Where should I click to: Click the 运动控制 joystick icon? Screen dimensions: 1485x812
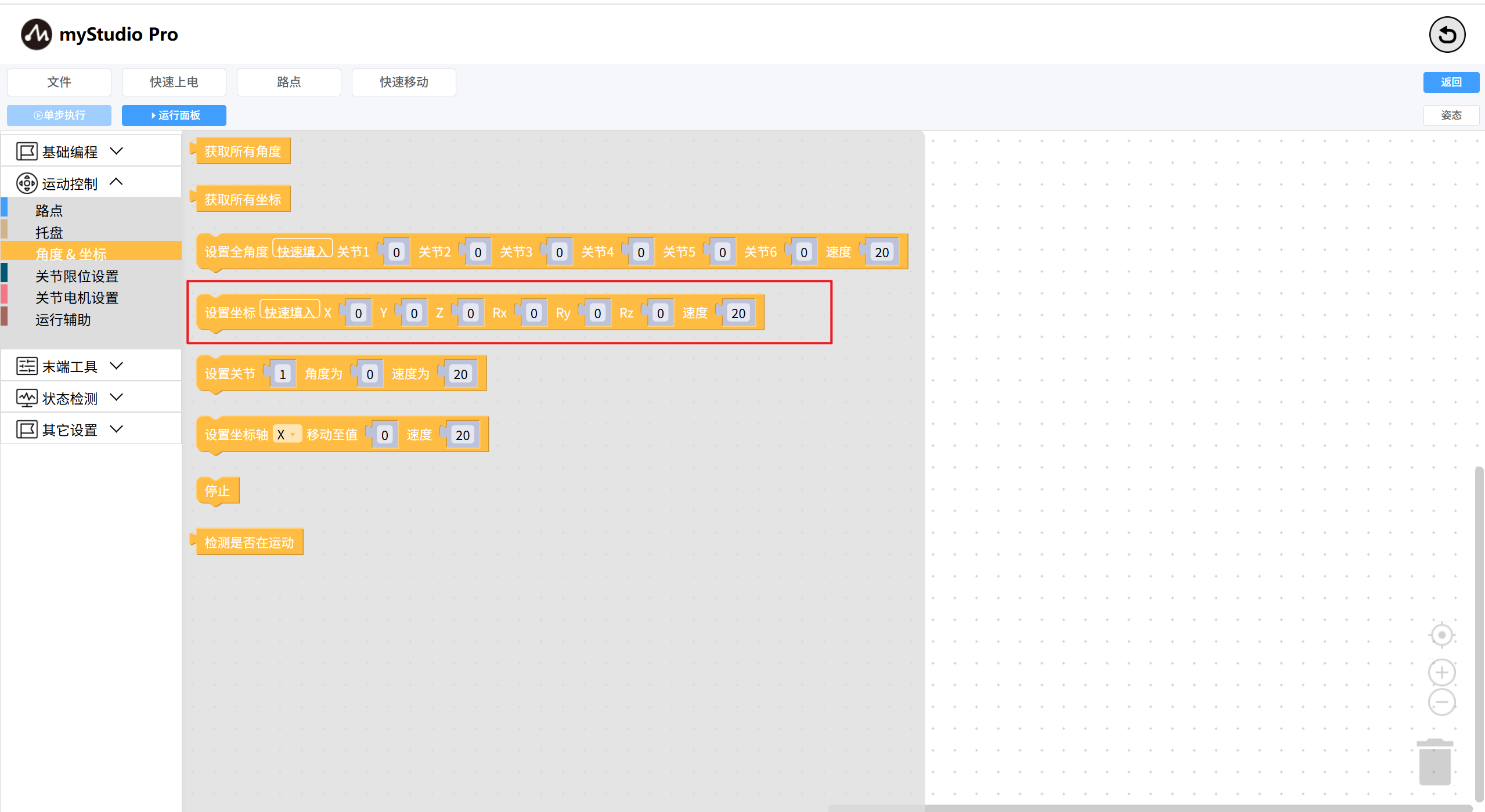(26, 183)
